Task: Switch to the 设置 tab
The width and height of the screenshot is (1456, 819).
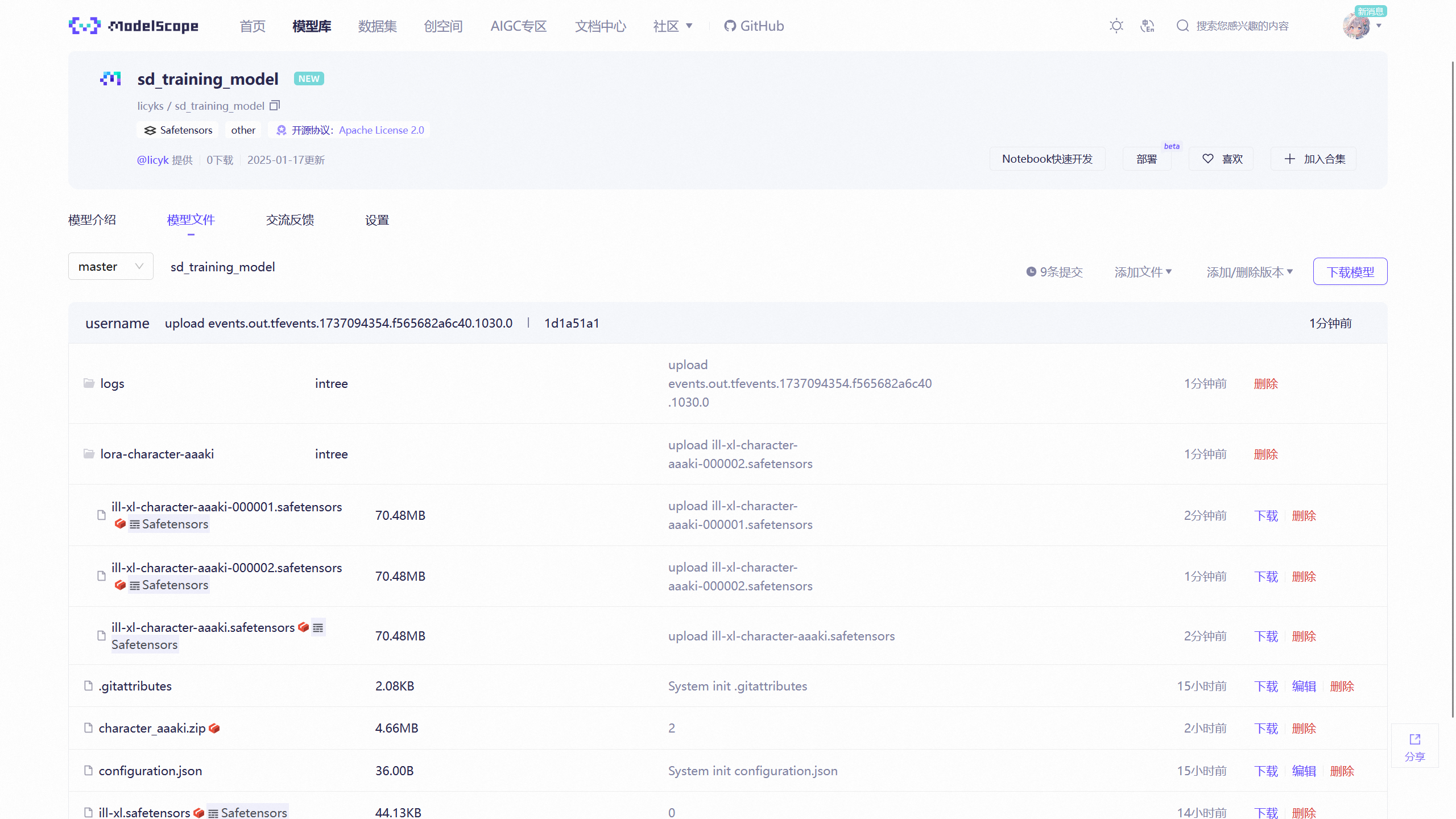Action: coord(377,220)
